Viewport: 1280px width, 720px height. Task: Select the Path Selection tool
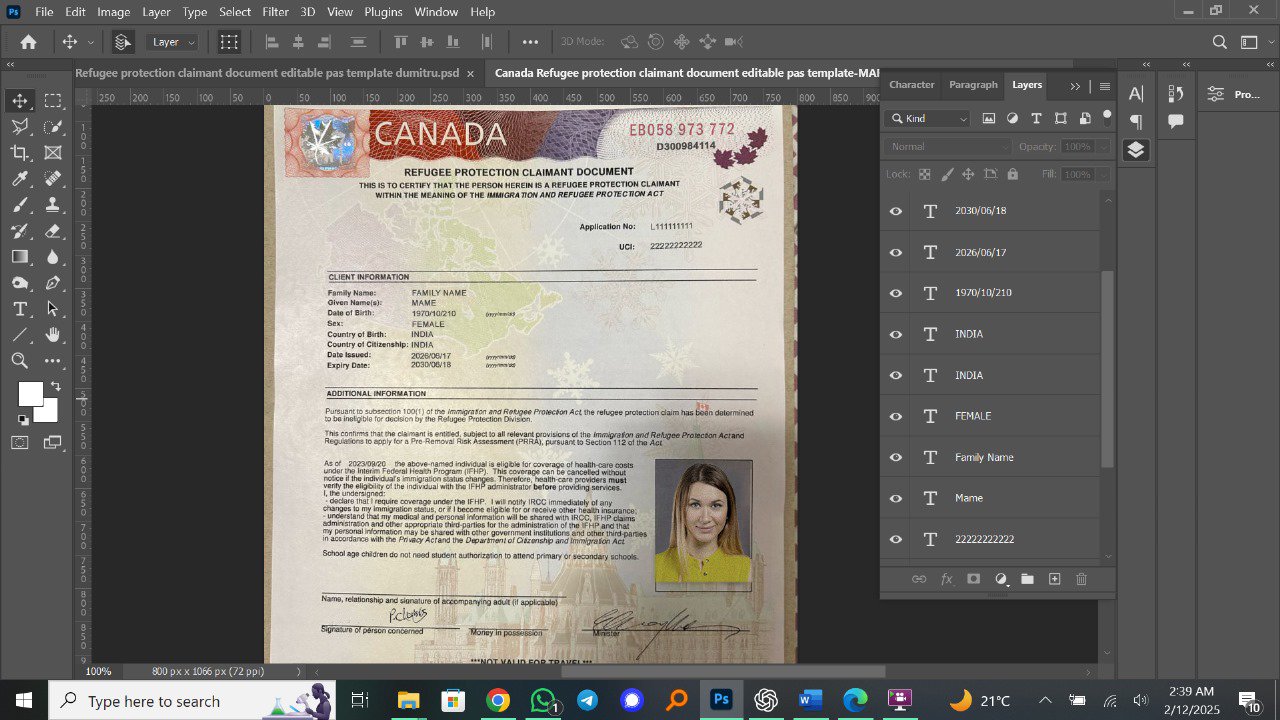[x=53, y=309]
